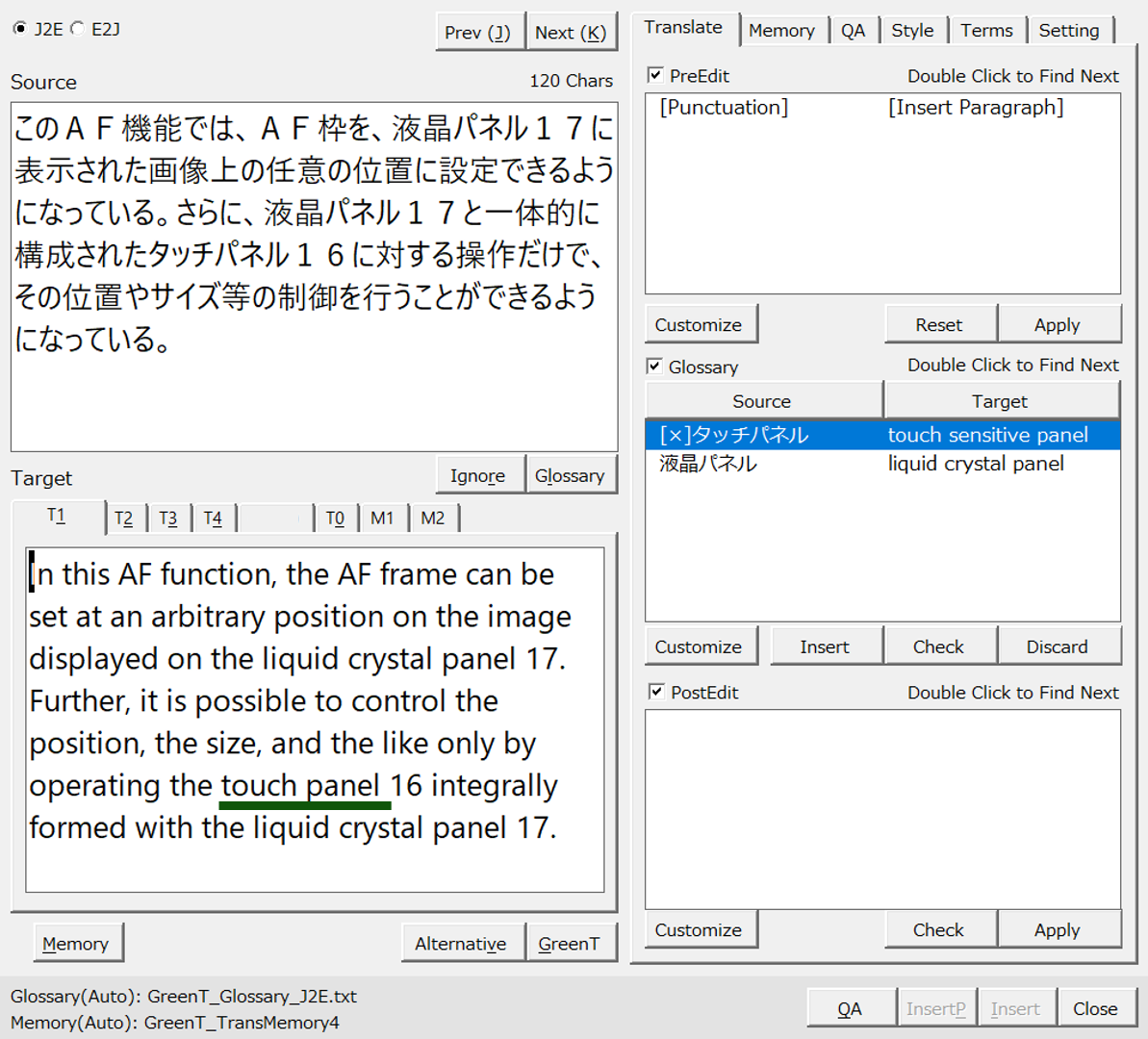Go to previous segment with Prev (J)
The height and width of the screenshot is (1039, 1148).
click(478, 33)
